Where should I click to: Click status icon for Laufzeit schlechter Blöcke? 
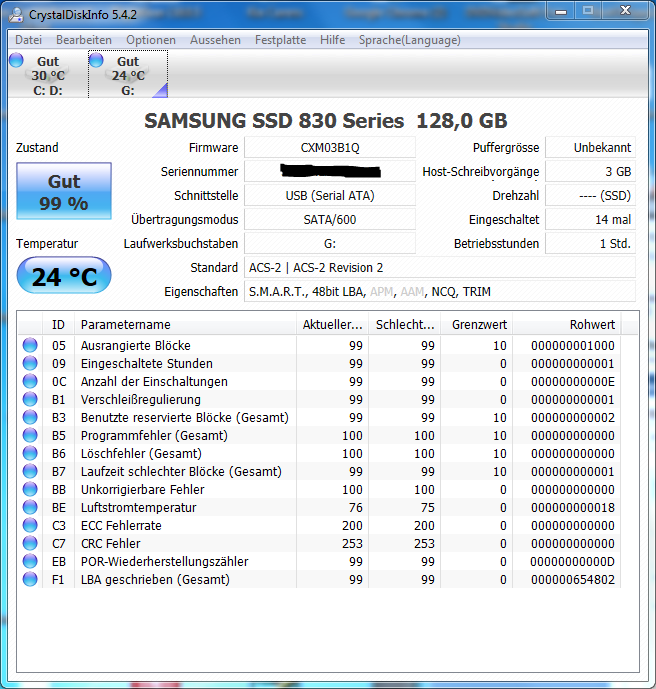point(30,471)
